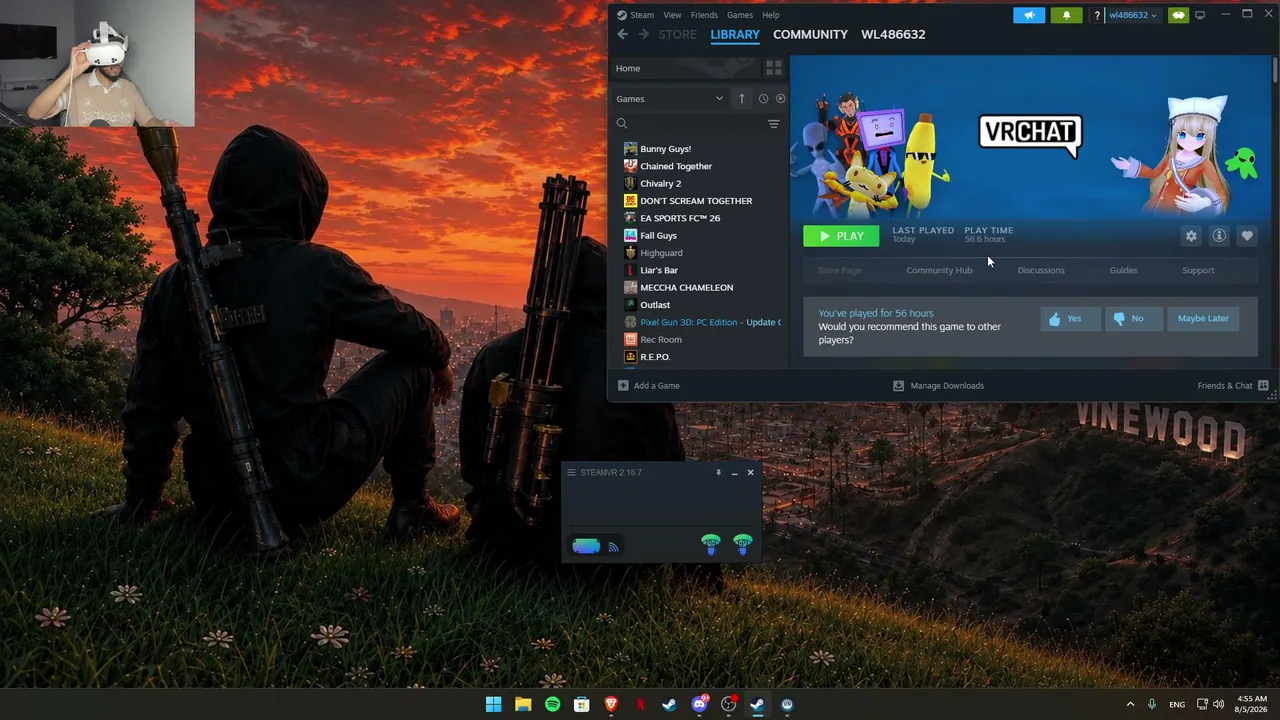
Task: Open the Steam menu
Action: pyautogui.click(x=642, y=15)
